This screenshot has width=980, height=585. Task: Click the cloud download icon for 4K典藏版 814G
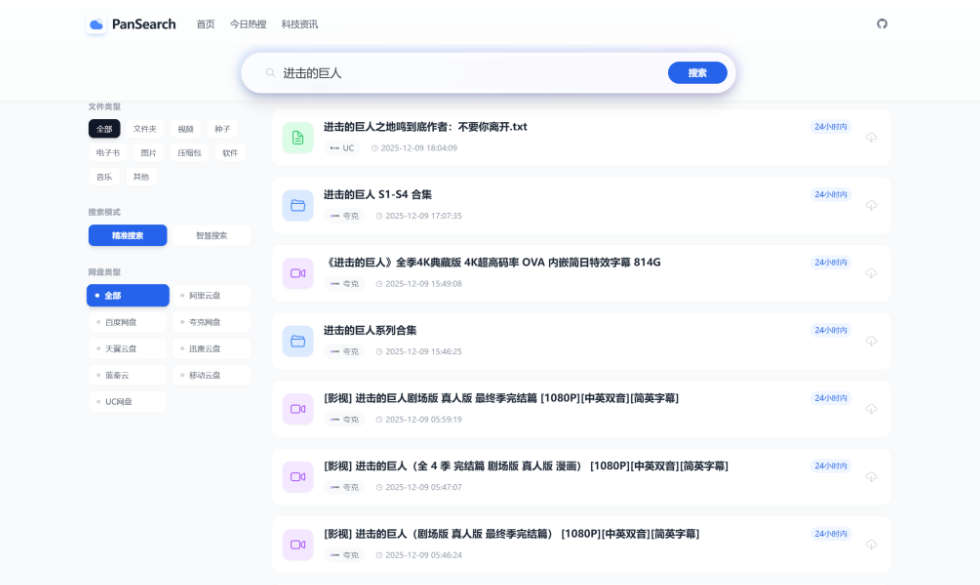871,273
